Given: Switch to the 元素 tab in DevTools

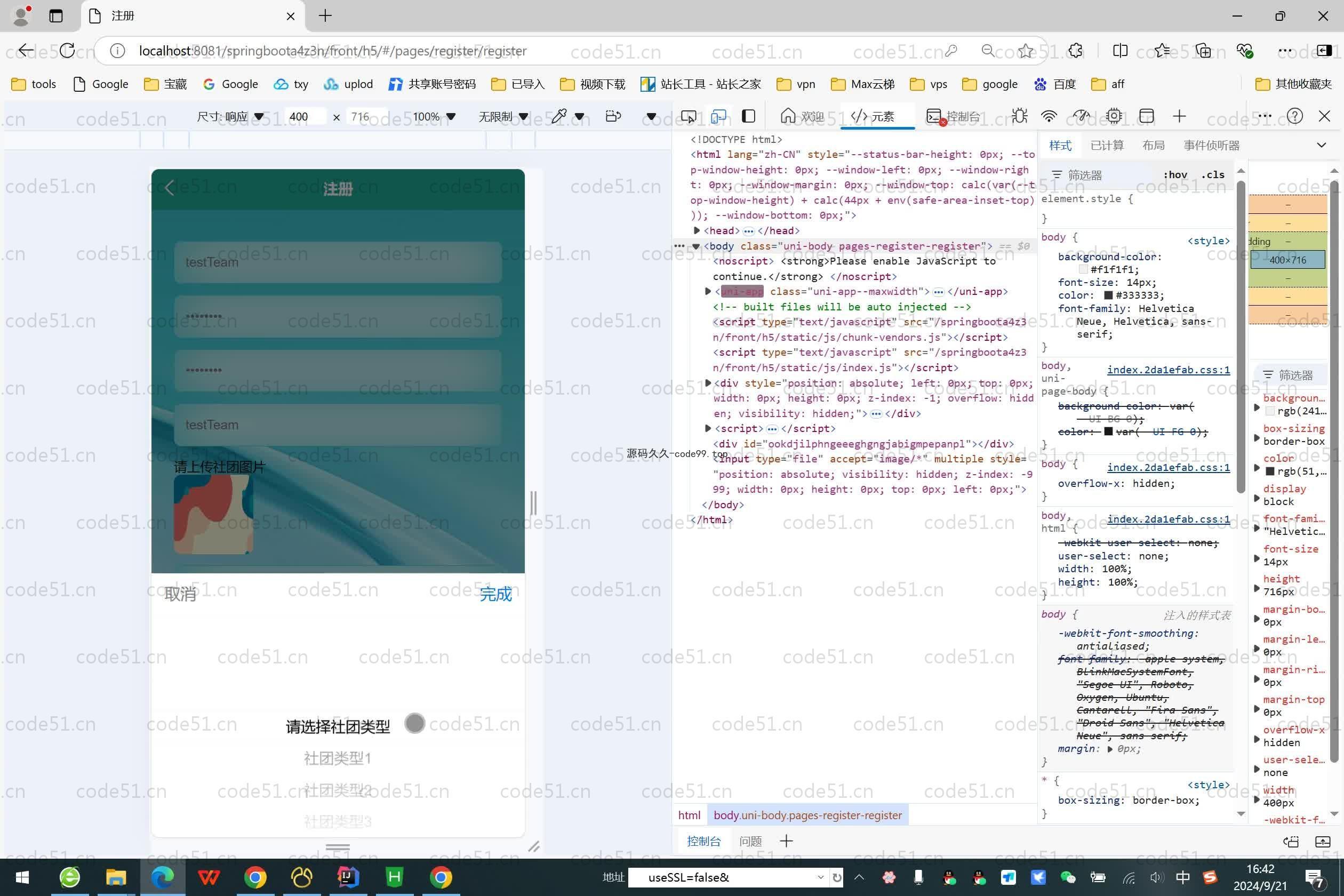Looking at the screenshot, I should [x=873, y=117].
